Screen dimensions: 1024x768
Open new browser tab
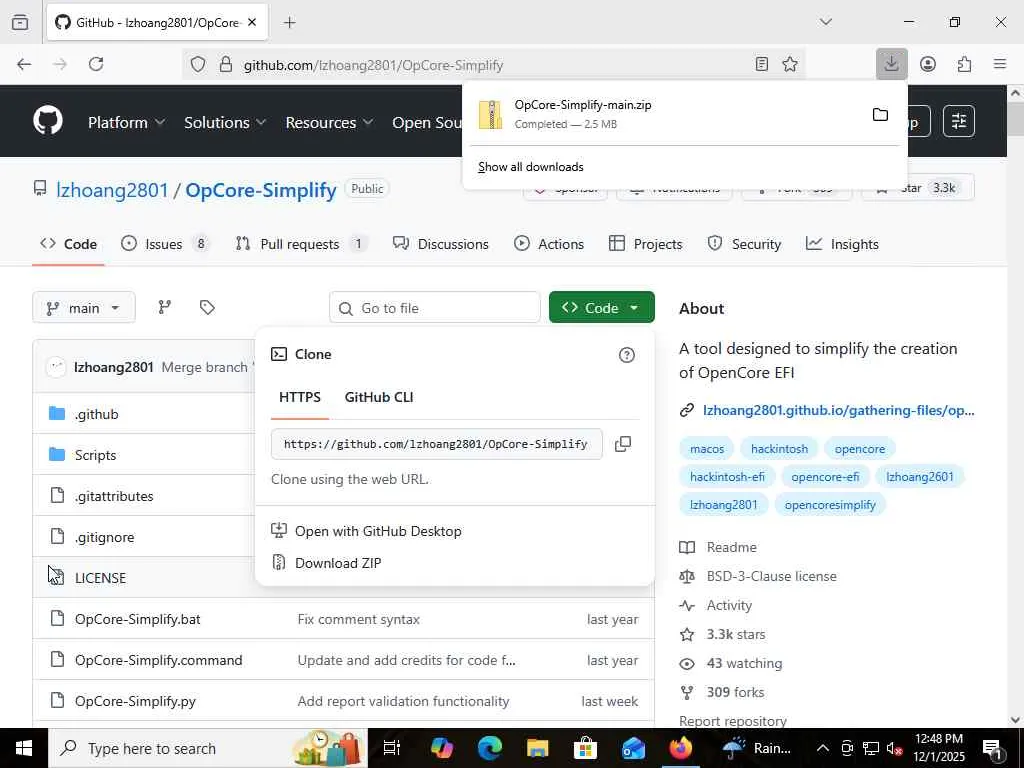coord(290,23)
